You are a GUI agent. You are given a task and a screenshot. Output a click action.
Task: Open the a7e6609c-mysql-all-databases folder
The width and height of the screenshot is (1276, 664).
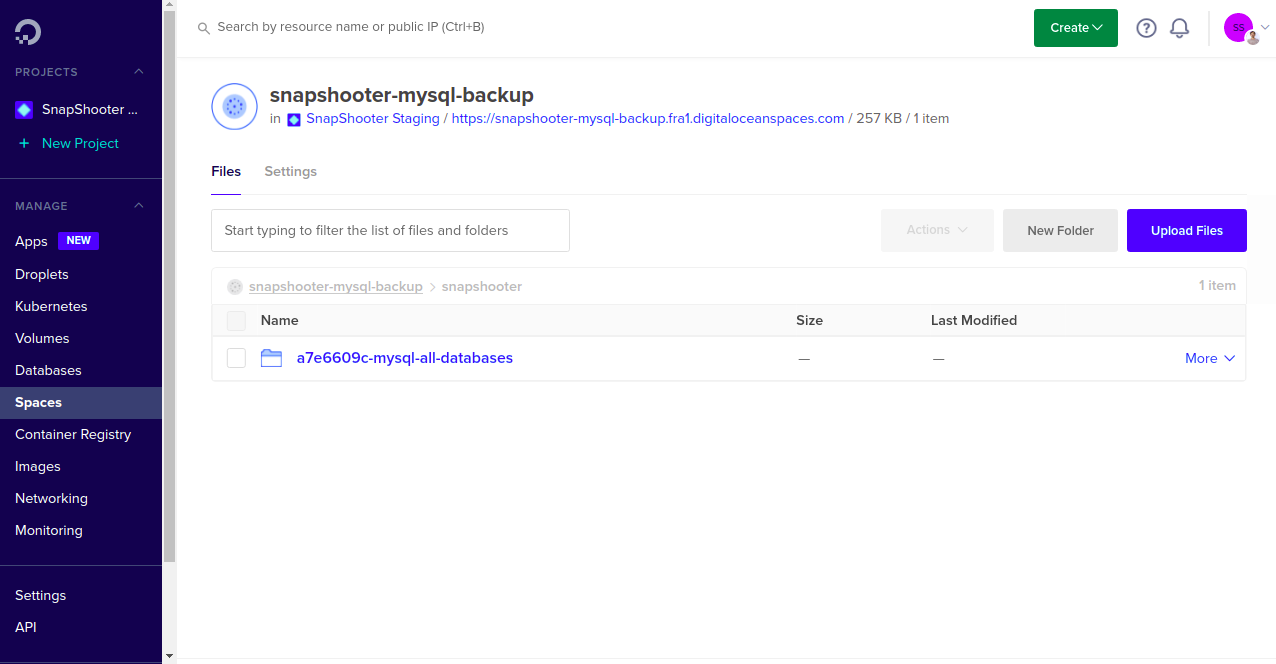[x=405, y=358]
